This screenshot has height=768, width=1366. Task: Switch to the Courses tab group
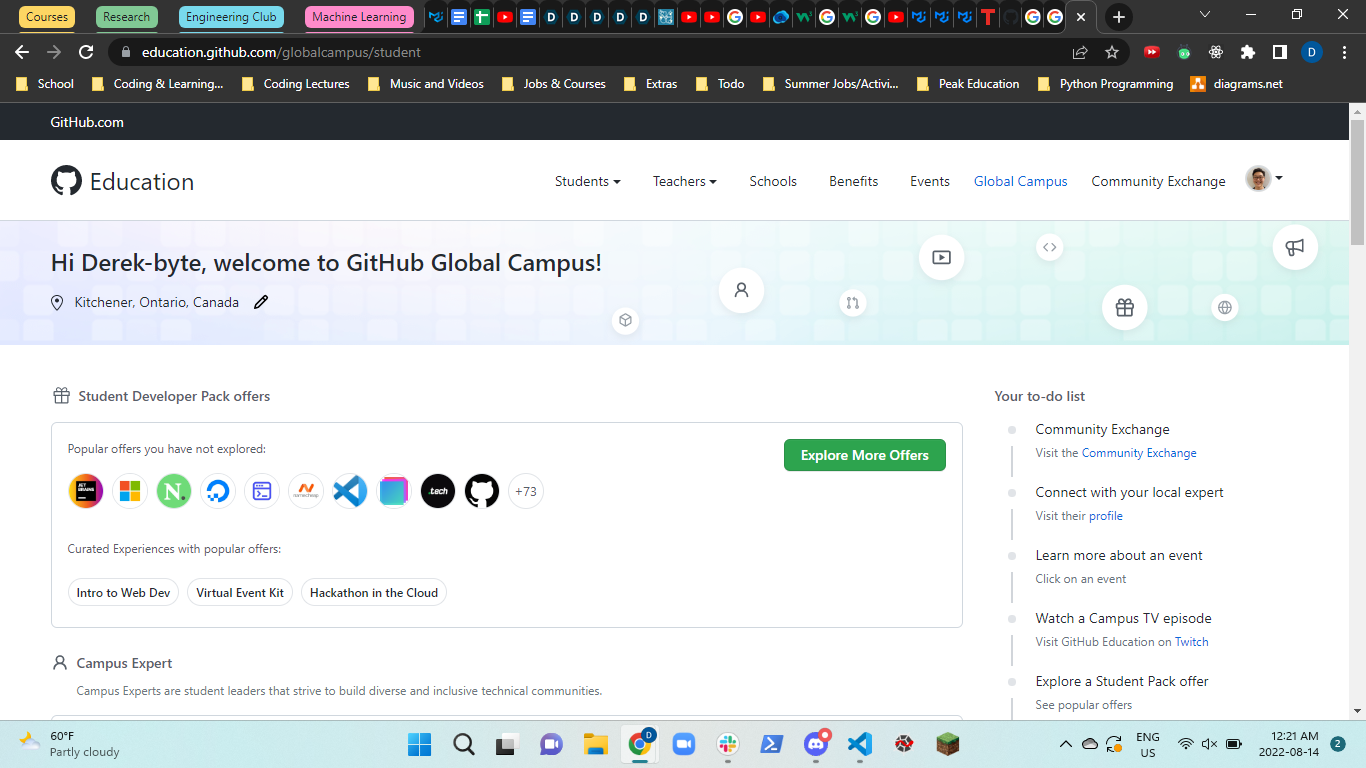[47, 17]
